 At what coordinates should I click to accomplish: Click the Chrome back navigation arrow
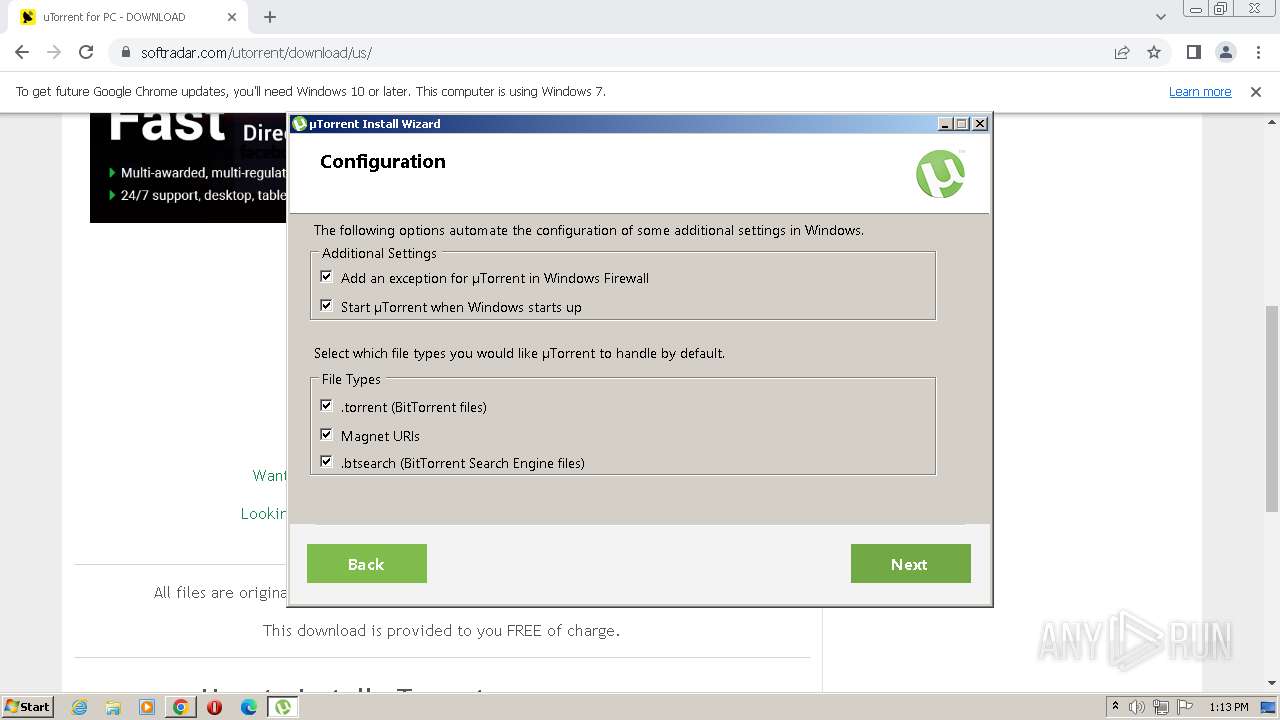pos(22,52)
